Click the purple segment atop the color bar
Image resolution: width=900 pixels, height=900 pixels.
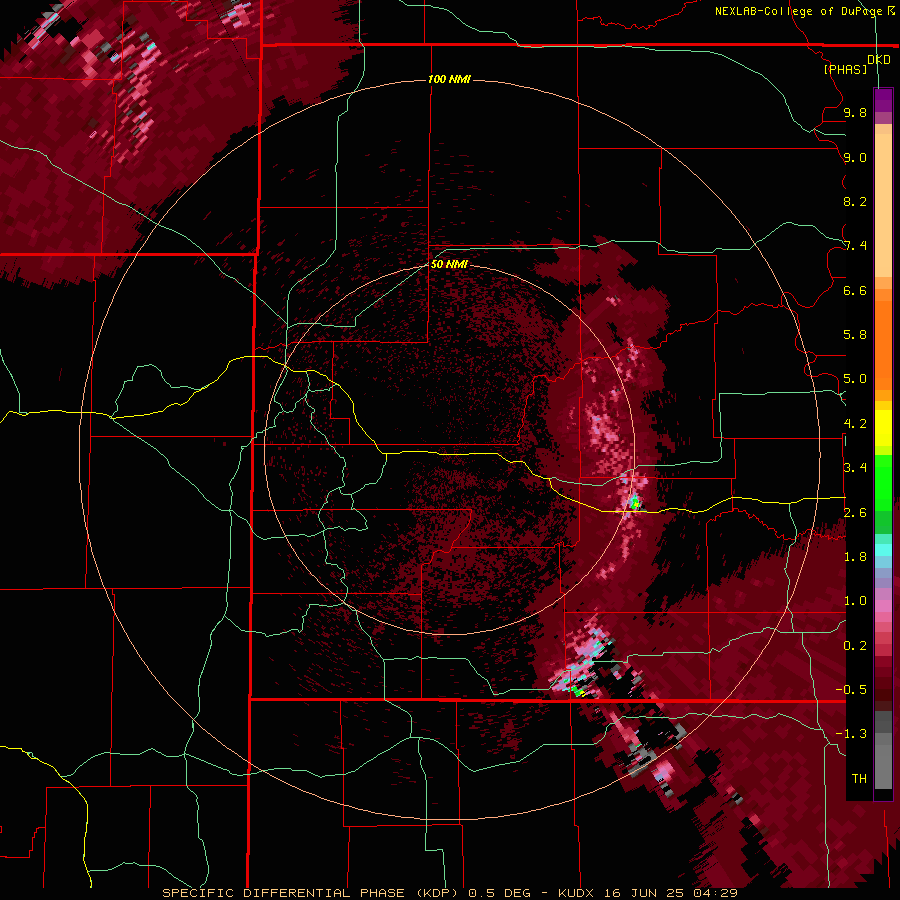point(883,100)
